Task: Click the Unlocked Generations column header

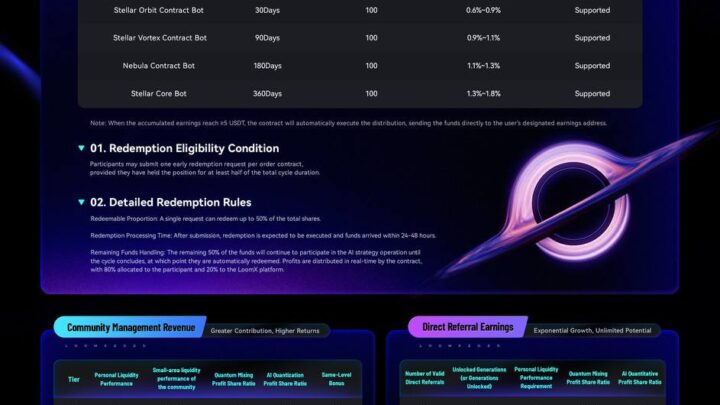Action: pos(479,376)
